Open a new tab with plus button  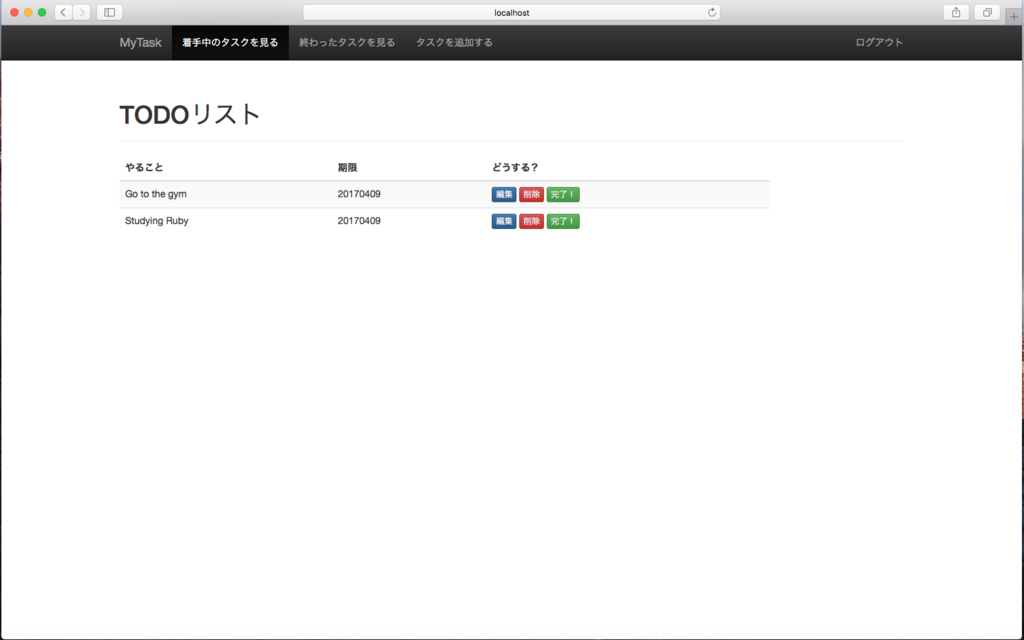[x=1014, y=16]
